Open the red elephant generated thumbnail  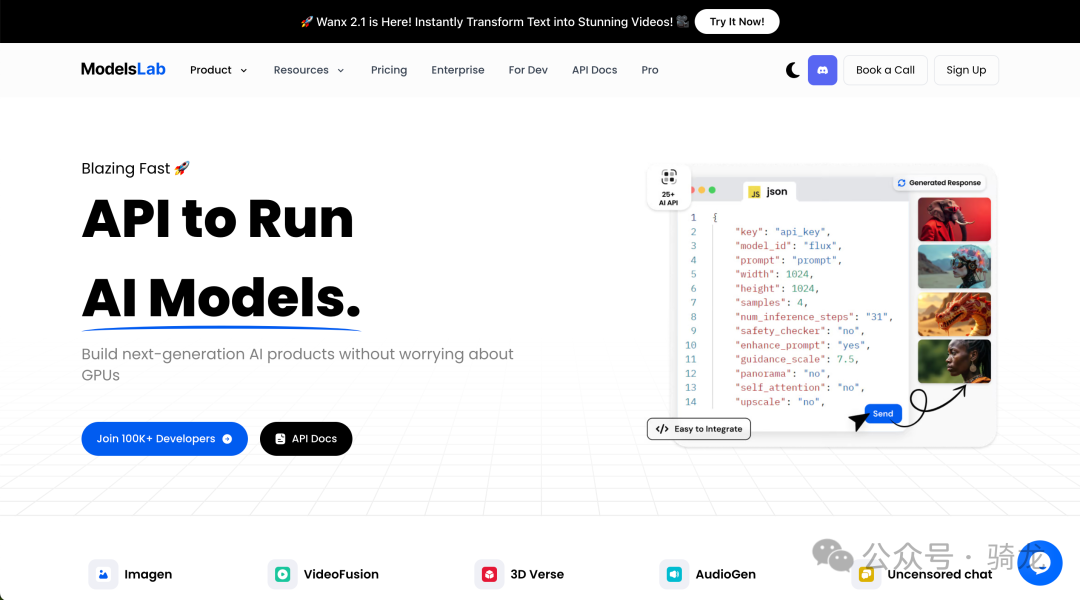click(954, 219)
